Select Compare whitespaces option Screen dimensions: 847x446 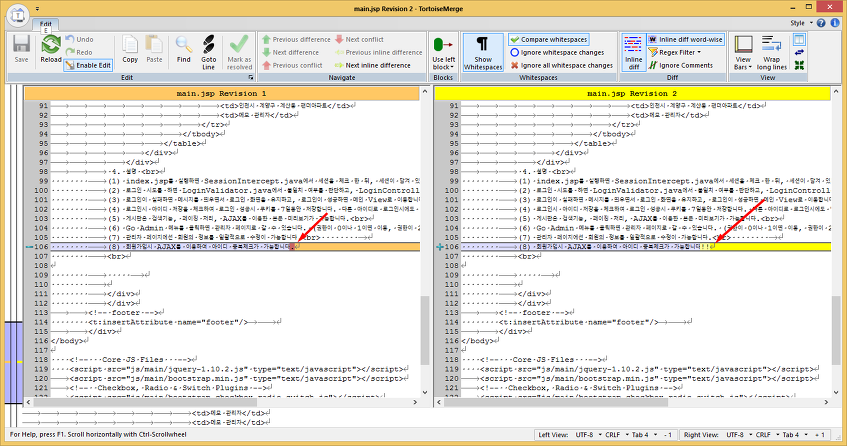coord(548,39)
